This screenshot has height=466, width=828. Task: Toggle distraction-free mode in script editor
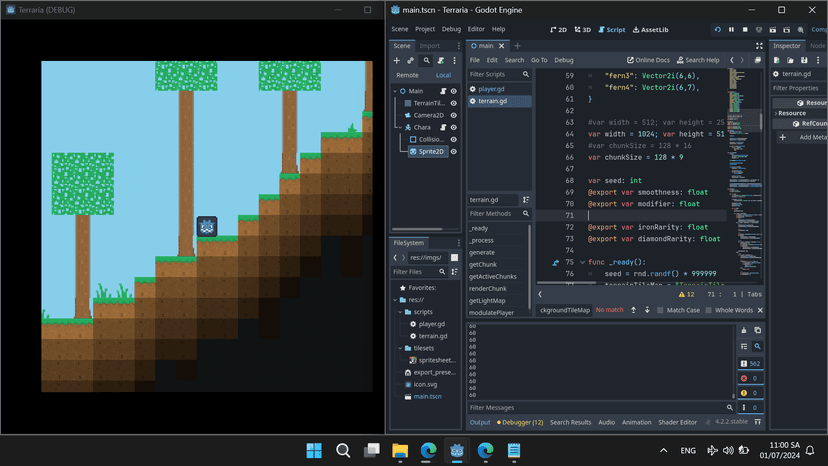coord(759,46)
